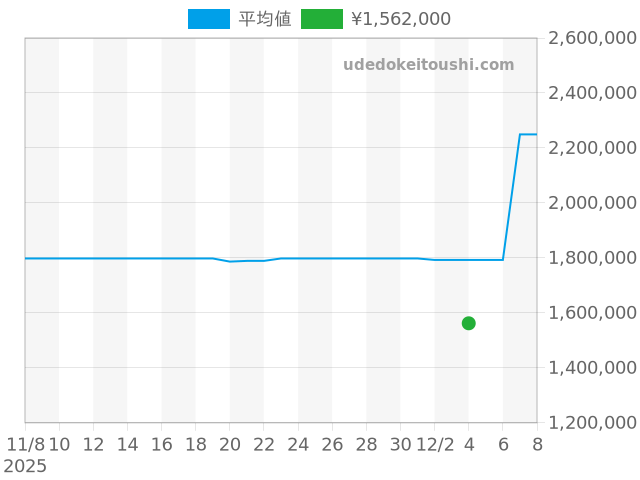Click the green data point on chart
This screenshot has height=480, width=640.
(468, 323)
